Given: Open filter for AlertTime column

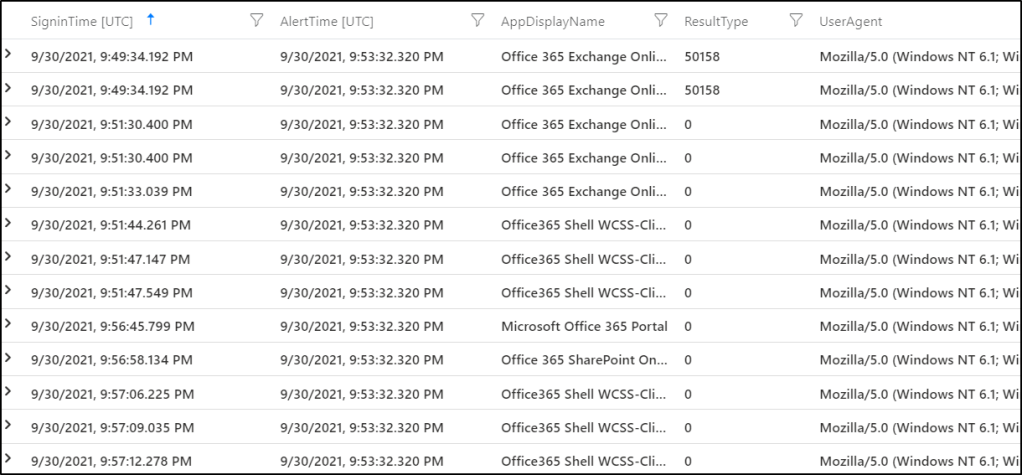Looking at the screenshot, I should (477, 20).
